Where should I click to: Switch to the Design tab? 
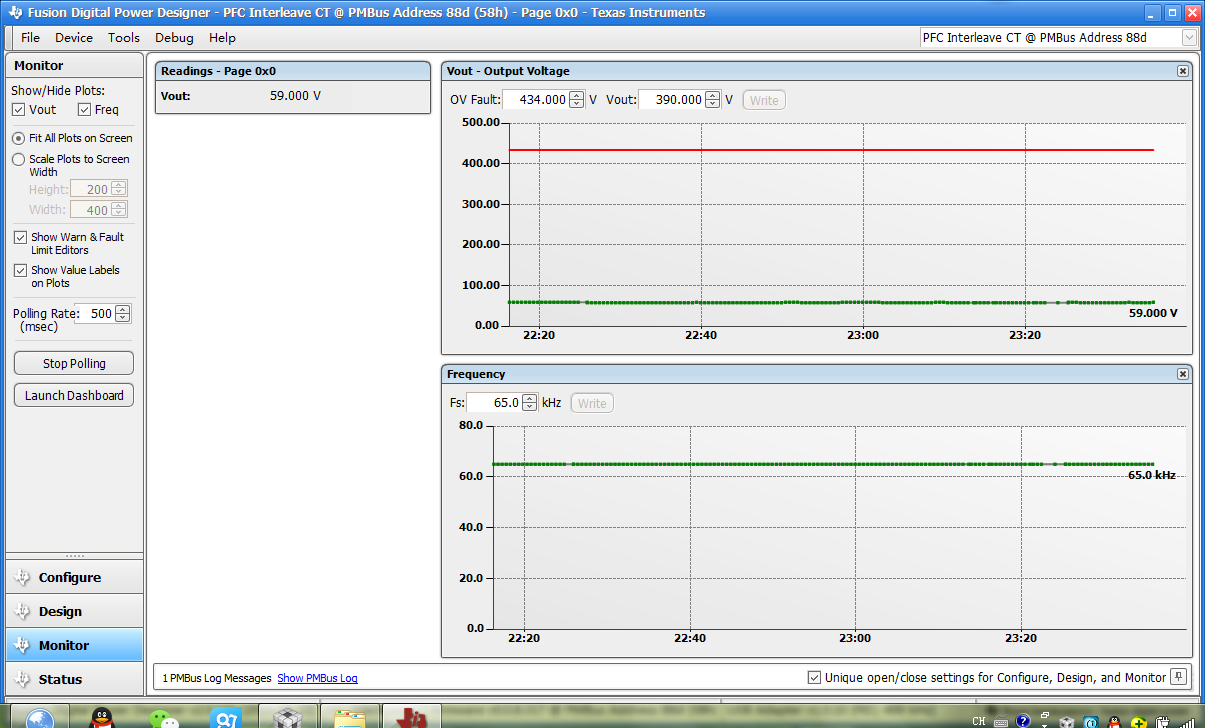pos(74,611)
